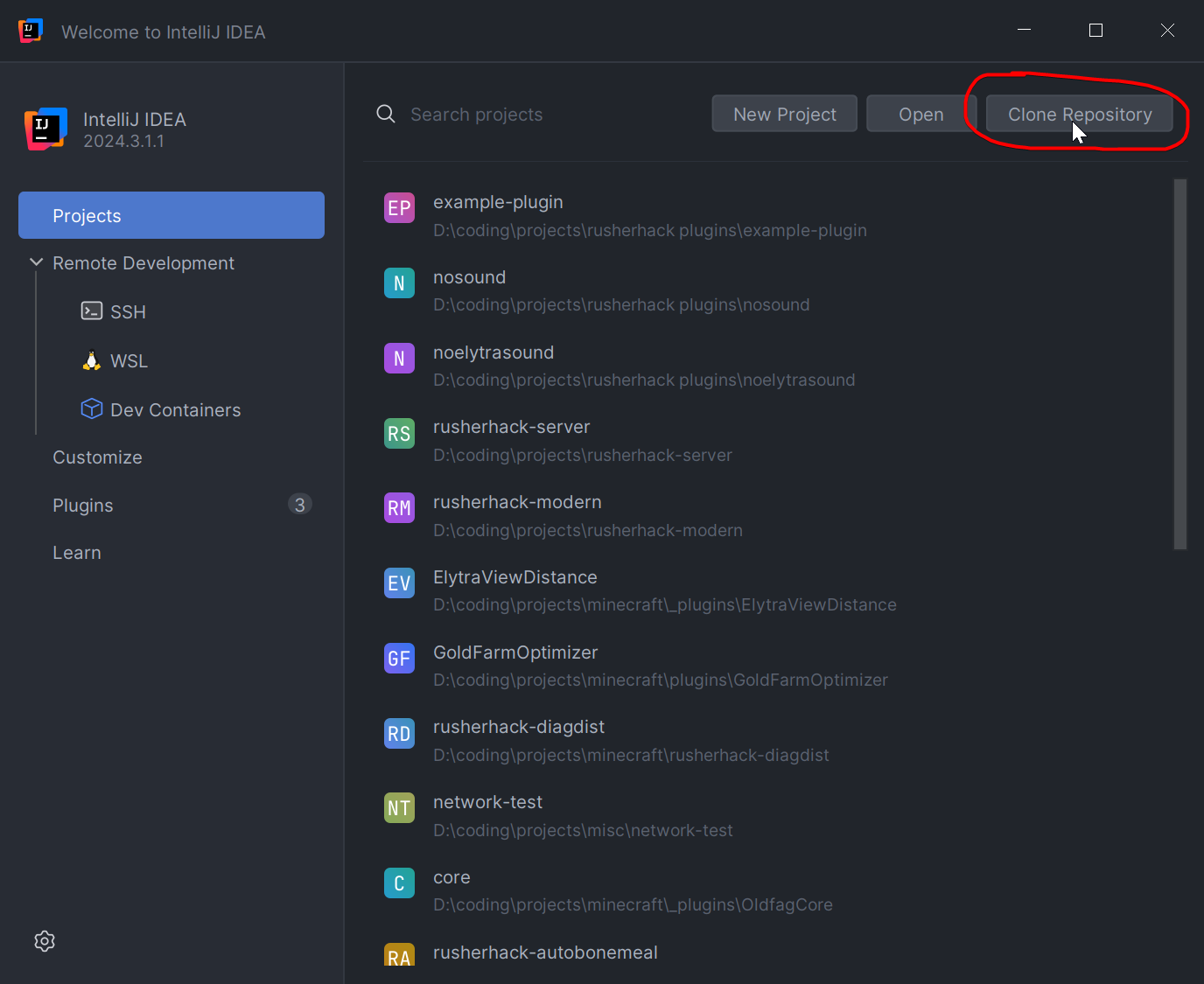The width and height of the screenshot is (1204, 984).
Task: Open the GoldFarmOptimizer project
Action: point(515,653)
